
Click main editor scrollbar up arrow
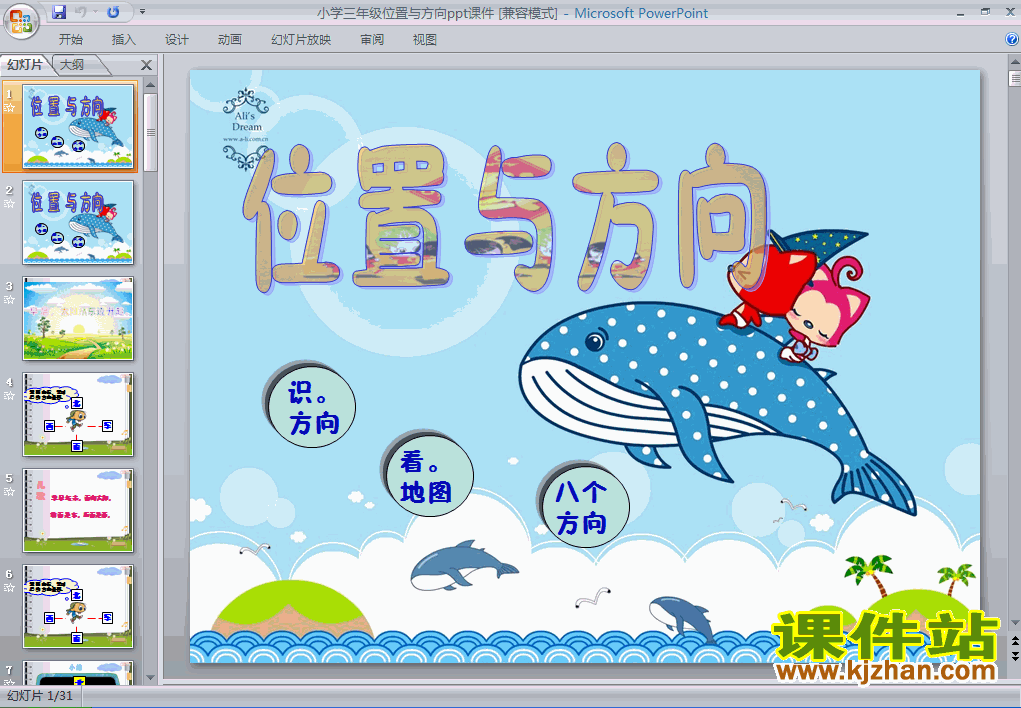coord(1014,63)
